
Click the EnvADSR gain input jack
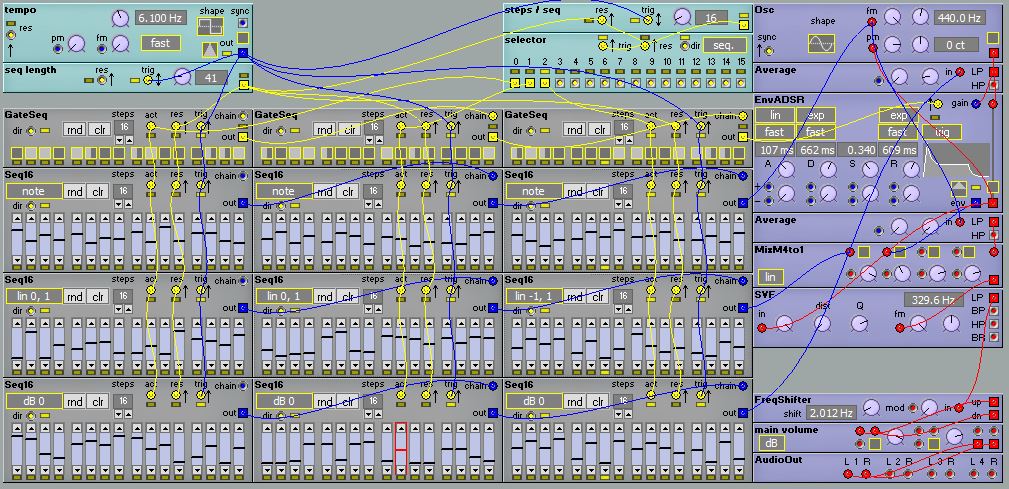tap(976, 104)
